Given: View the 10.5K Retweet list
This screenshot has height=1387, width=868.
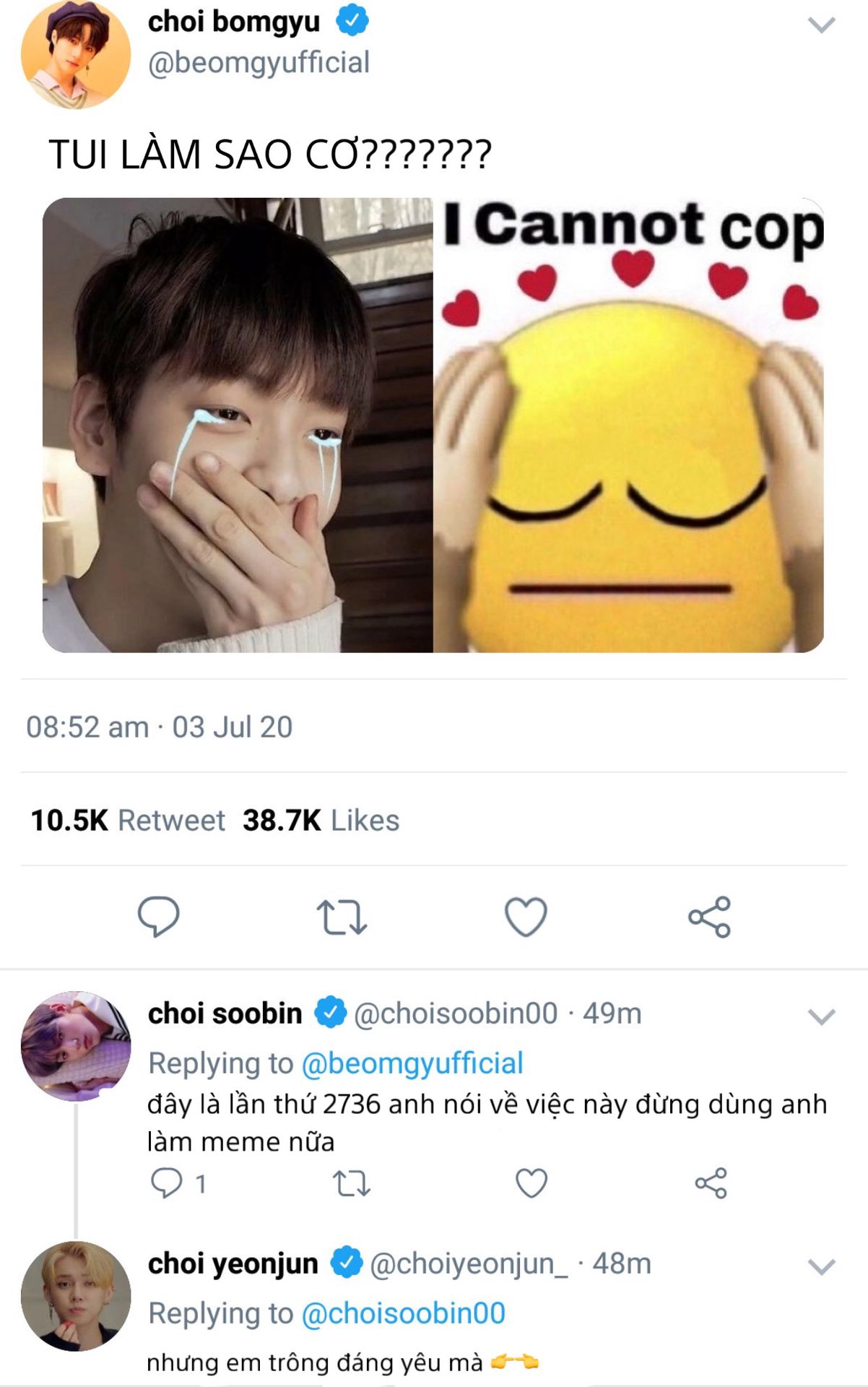Looking at the screenshot, I should click(x=128, y=821).
